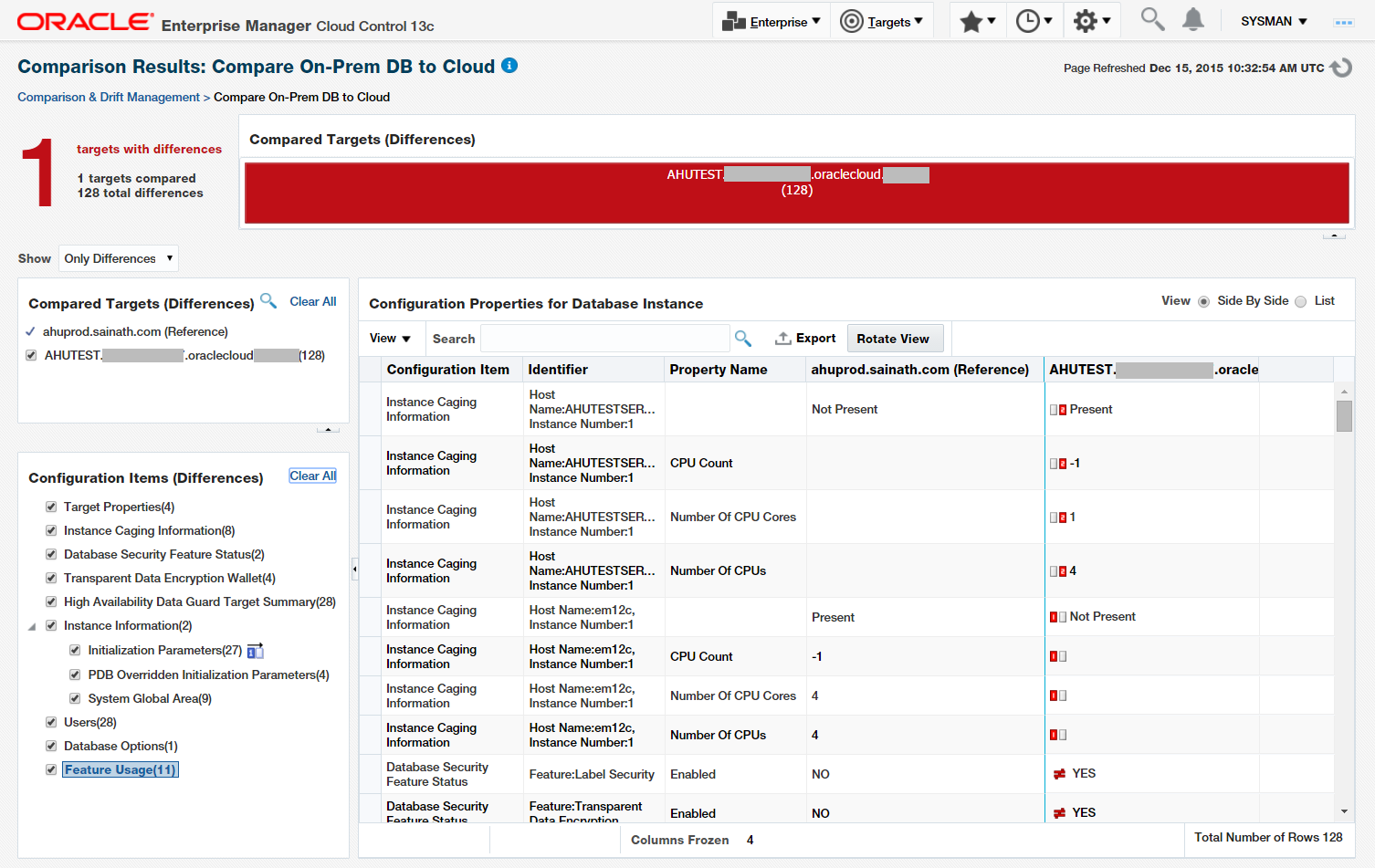
Task: Click the table vertical scrollbar thumb
Action: 1344,415
